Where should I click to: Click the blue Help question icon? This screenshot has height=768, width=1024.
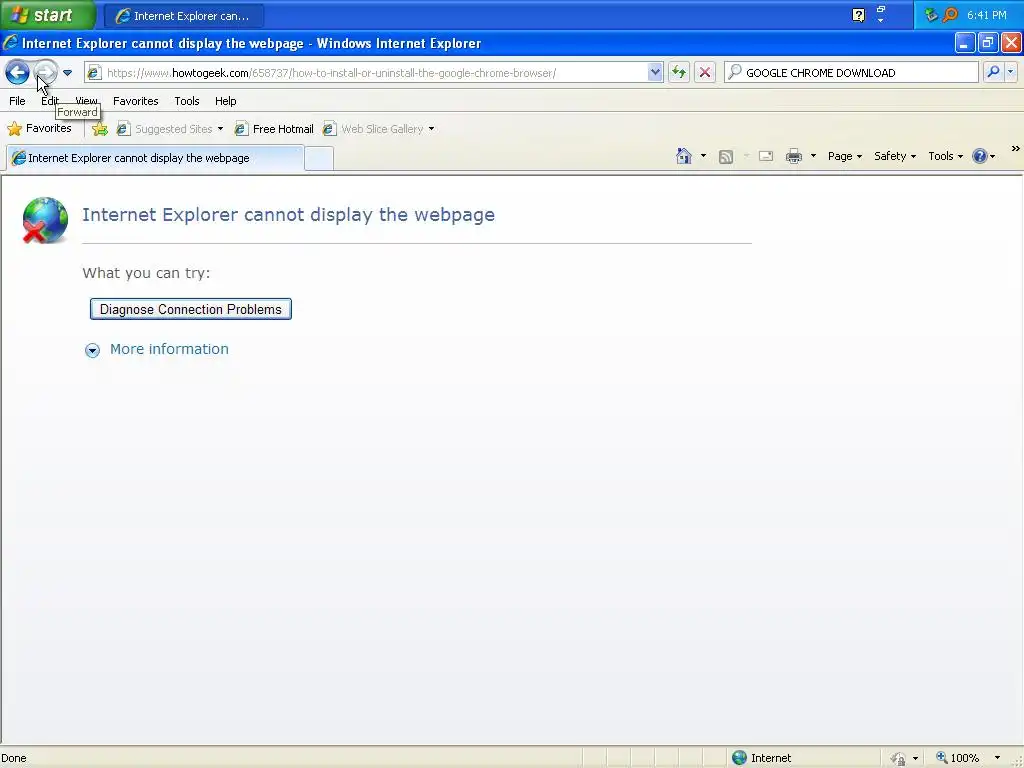(980, 156)
